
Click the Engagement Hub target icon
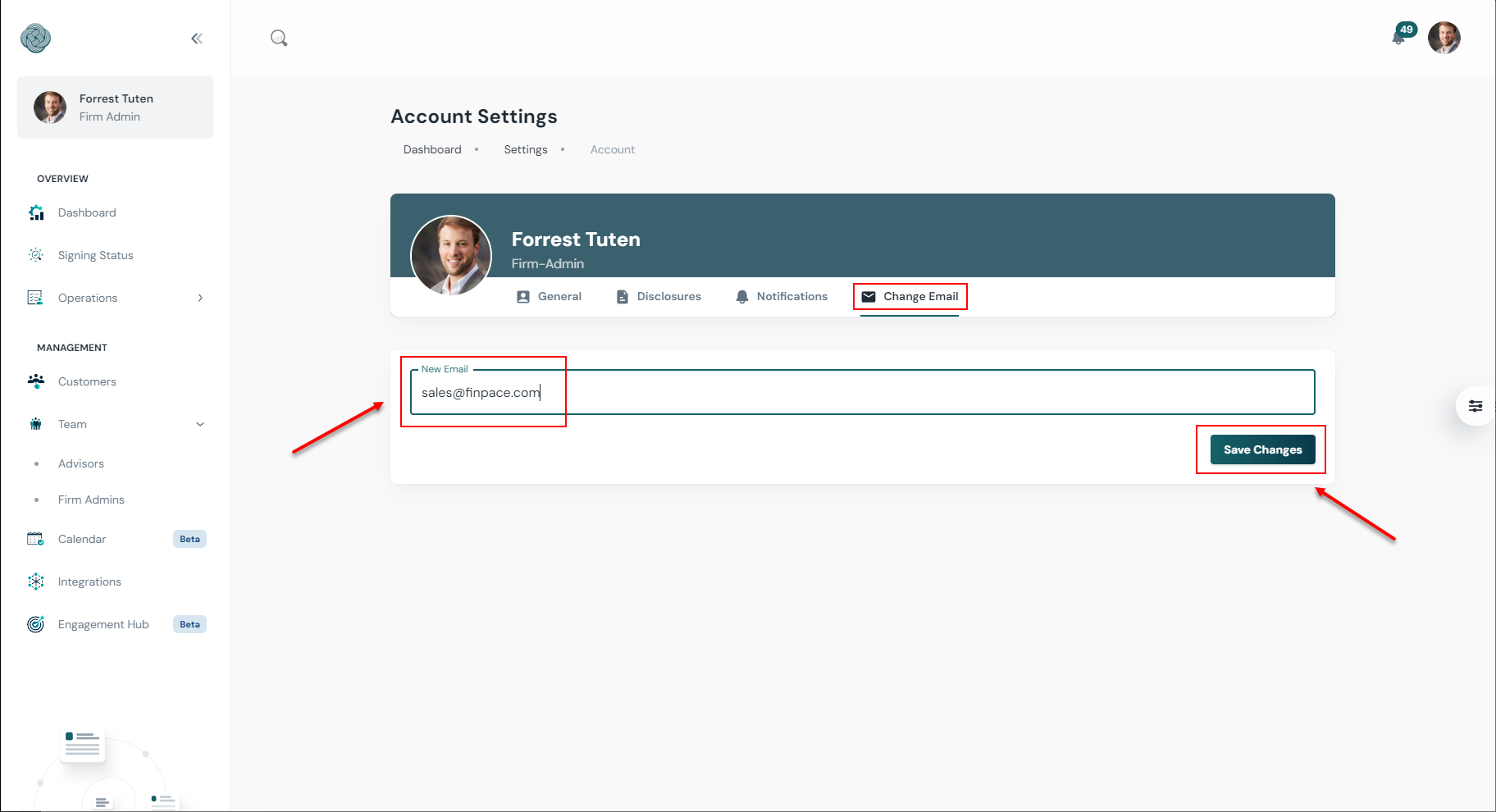pos(36,624)
